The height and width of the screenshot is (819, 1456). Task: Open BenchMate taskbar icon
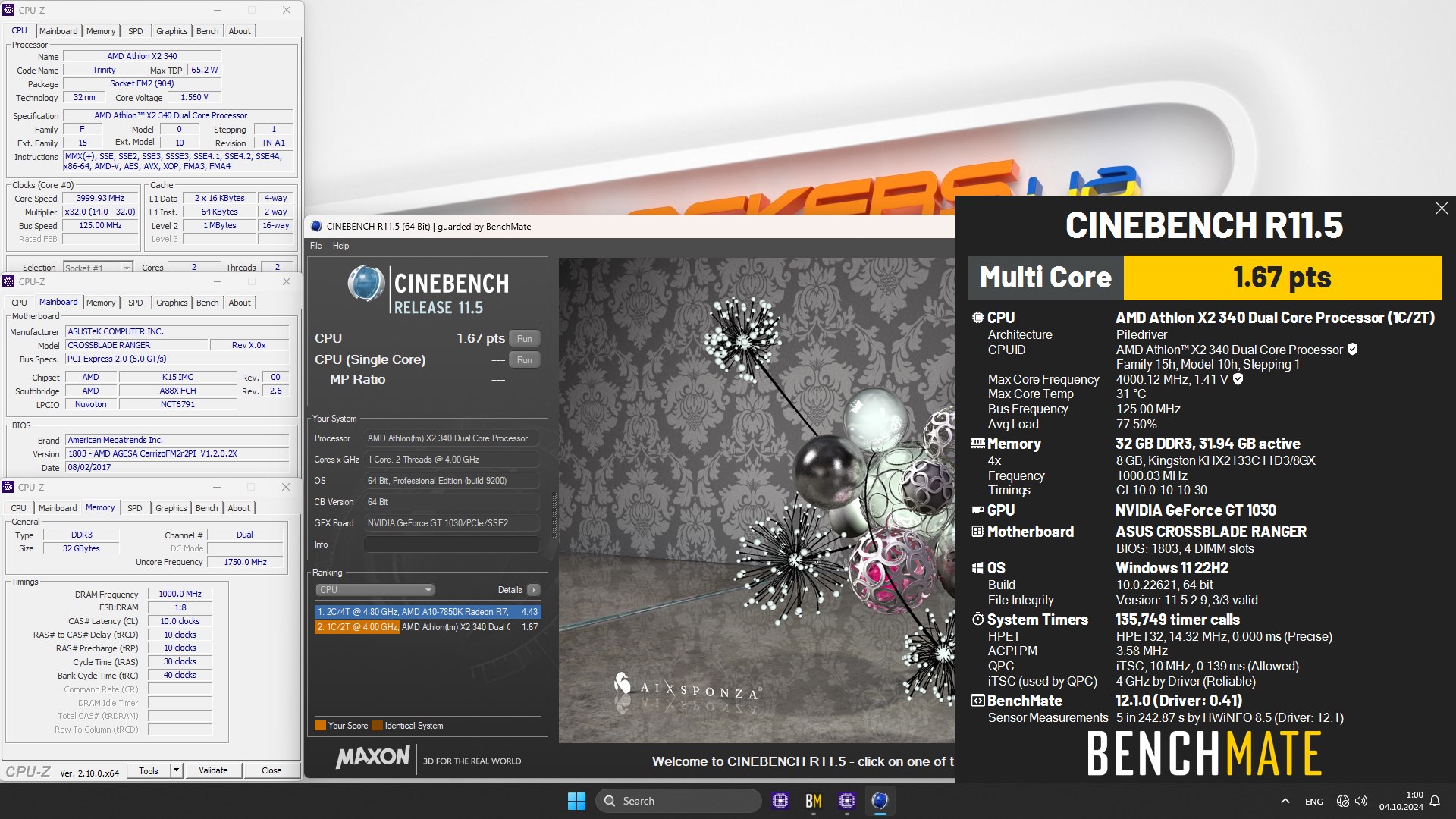pos(814,801)
